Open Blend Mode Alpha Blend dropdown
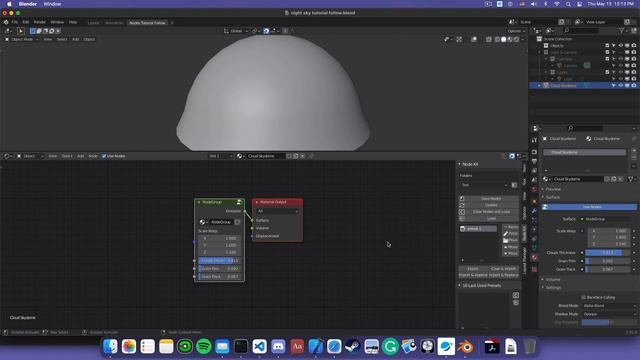This screenshot has width=640, height=360. point(609,306)
